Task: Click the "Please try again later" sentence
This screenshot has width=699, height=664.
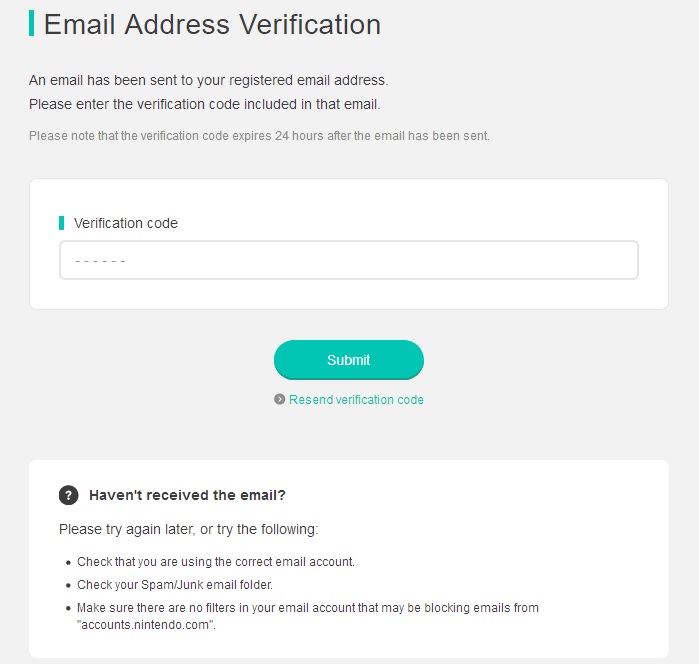Action: pos(189,529)
